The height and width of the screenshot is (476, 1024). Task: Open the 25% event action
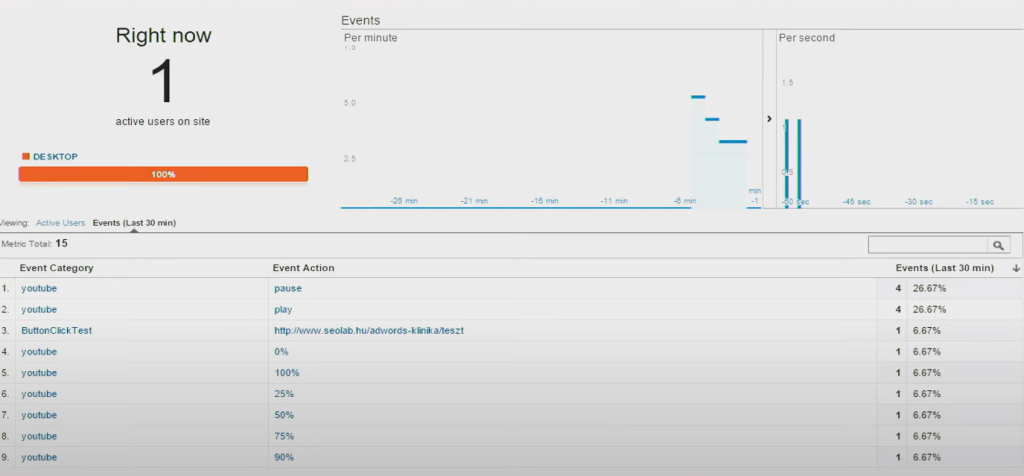(283, 394)
